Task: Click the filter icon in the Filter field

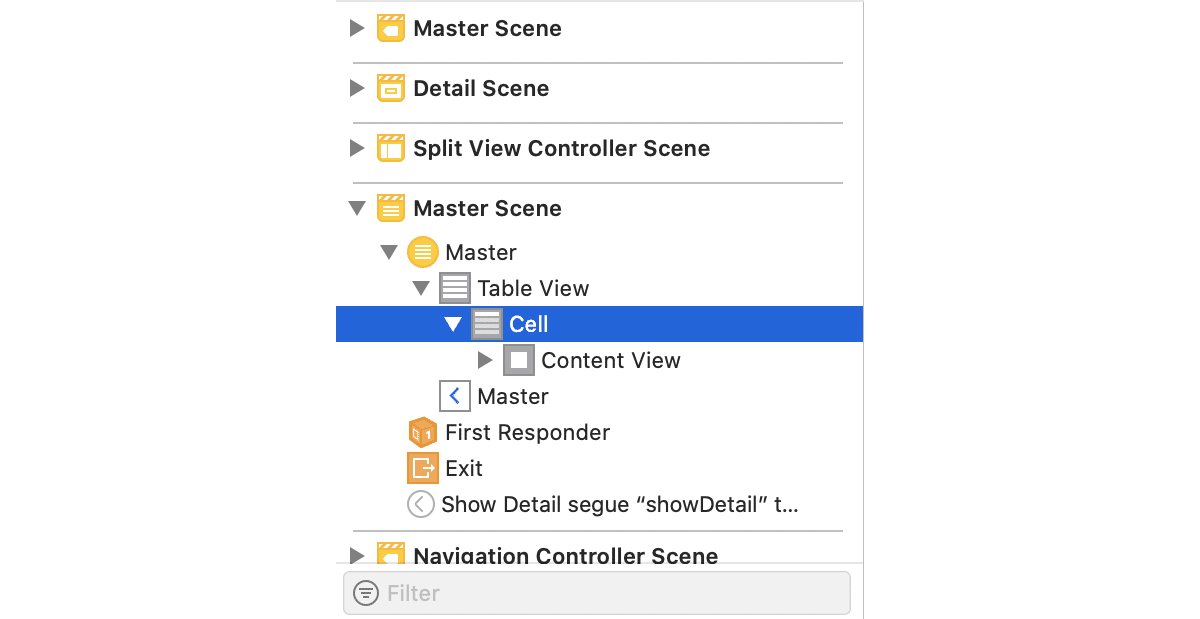Action: [367, 593]
